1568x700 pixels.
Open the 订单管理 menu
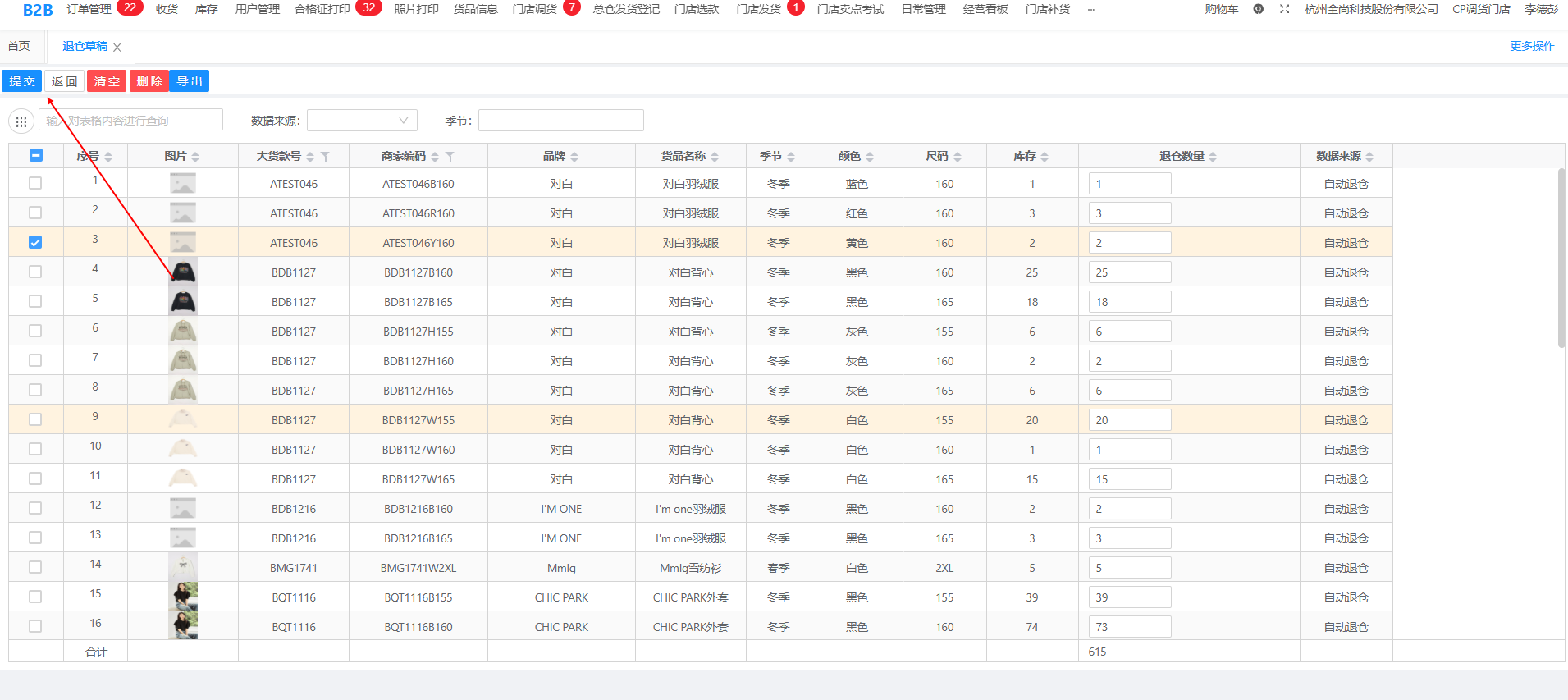(89, 9)
